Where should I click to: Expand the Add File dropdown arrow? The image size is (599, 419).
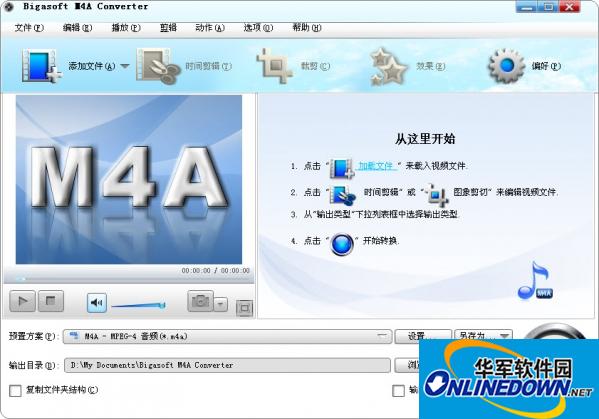(125, 66)
